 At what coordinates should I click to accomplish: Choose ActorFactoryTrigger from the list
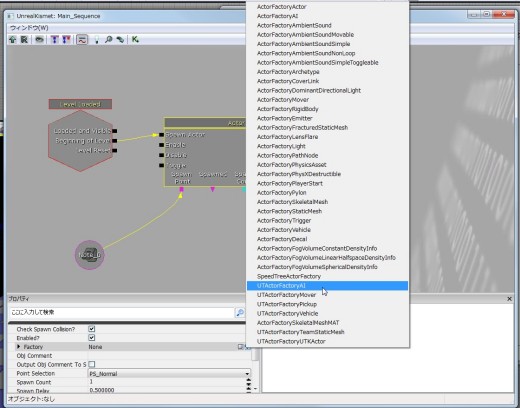[x=327, y=221]
